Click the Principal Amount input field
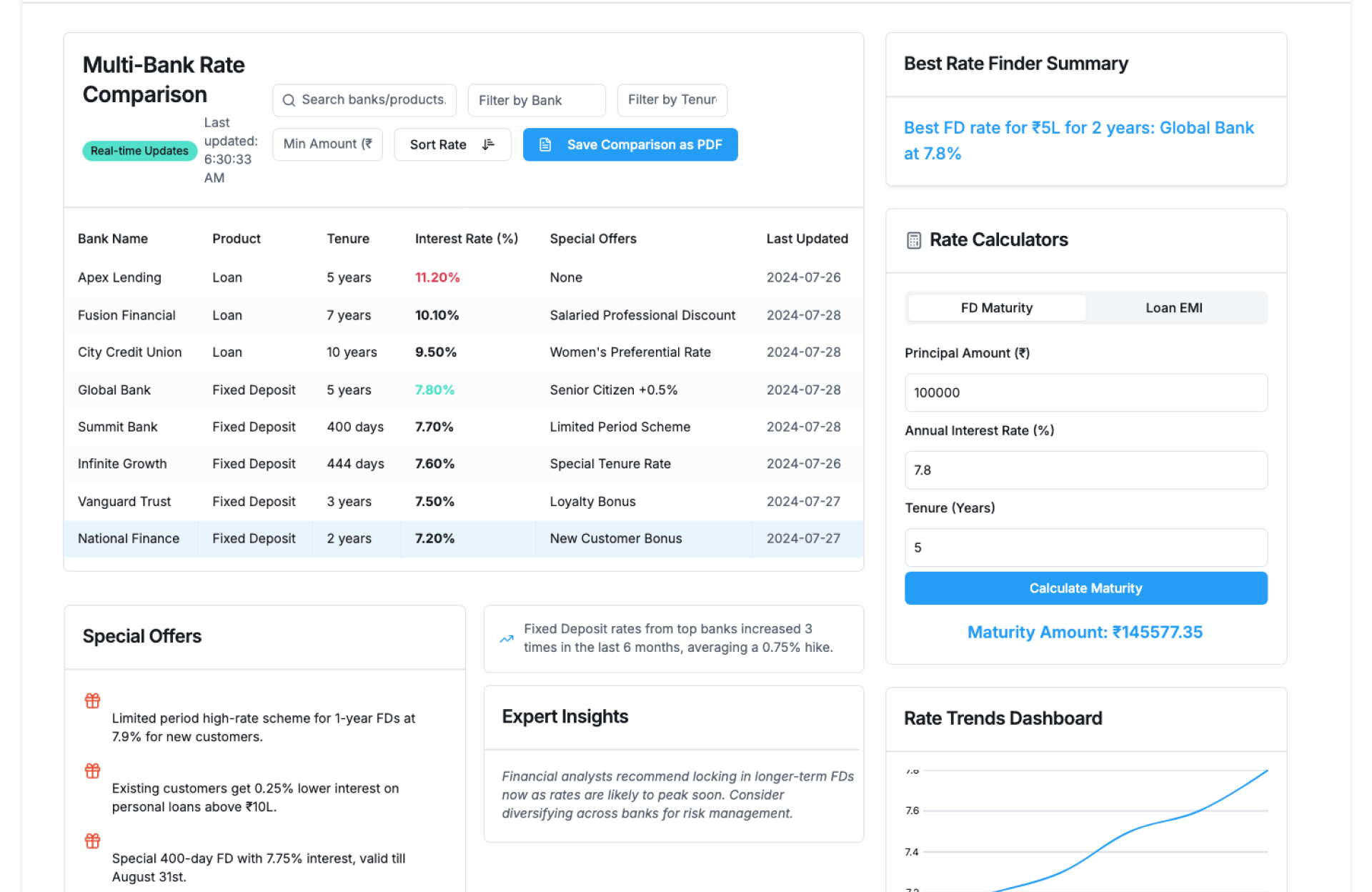The width and height of the screenshot is (1372, 892). pos(1085,392)
